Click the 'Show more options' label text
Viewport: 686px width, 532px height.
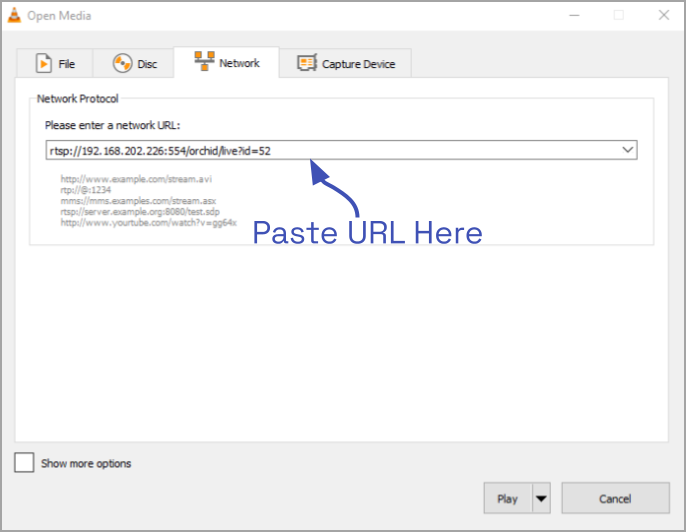[86, 463]
